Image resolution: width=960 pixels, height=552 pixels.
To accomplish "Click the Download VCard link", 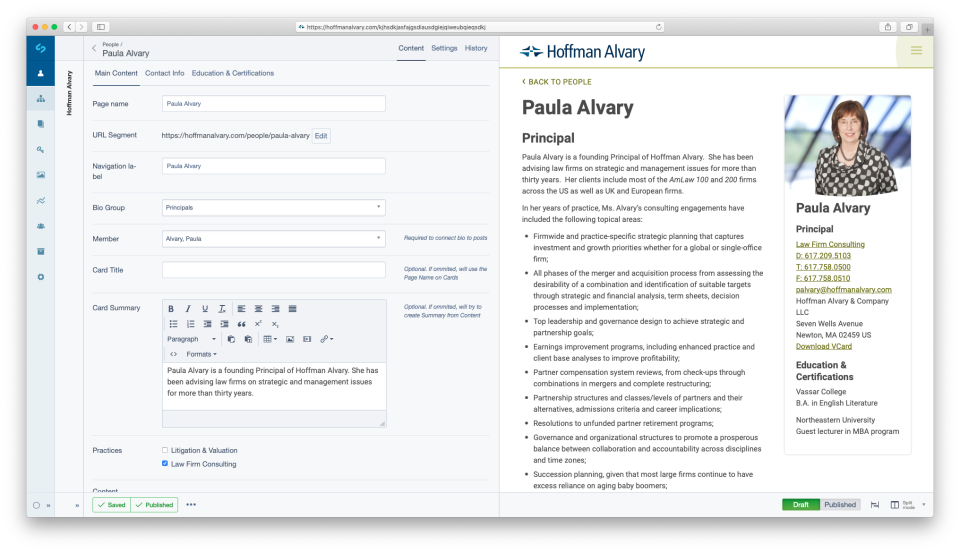I will [x=823, y=346].
